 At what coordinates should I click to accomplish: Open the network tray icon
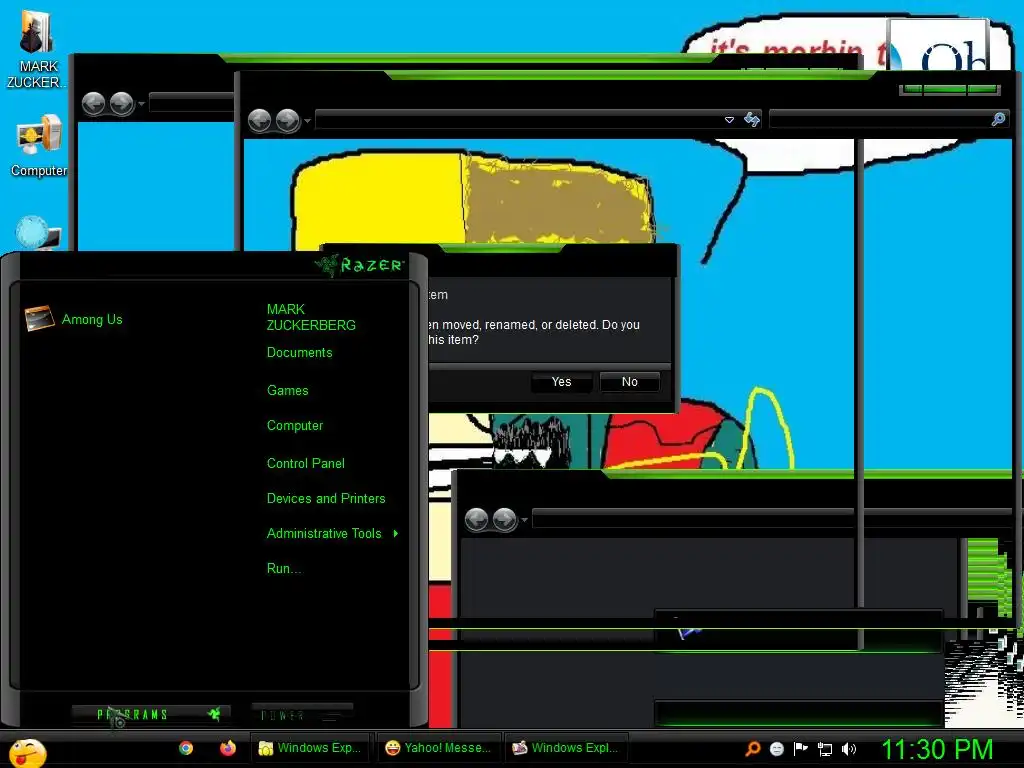(x=825, y=749)
